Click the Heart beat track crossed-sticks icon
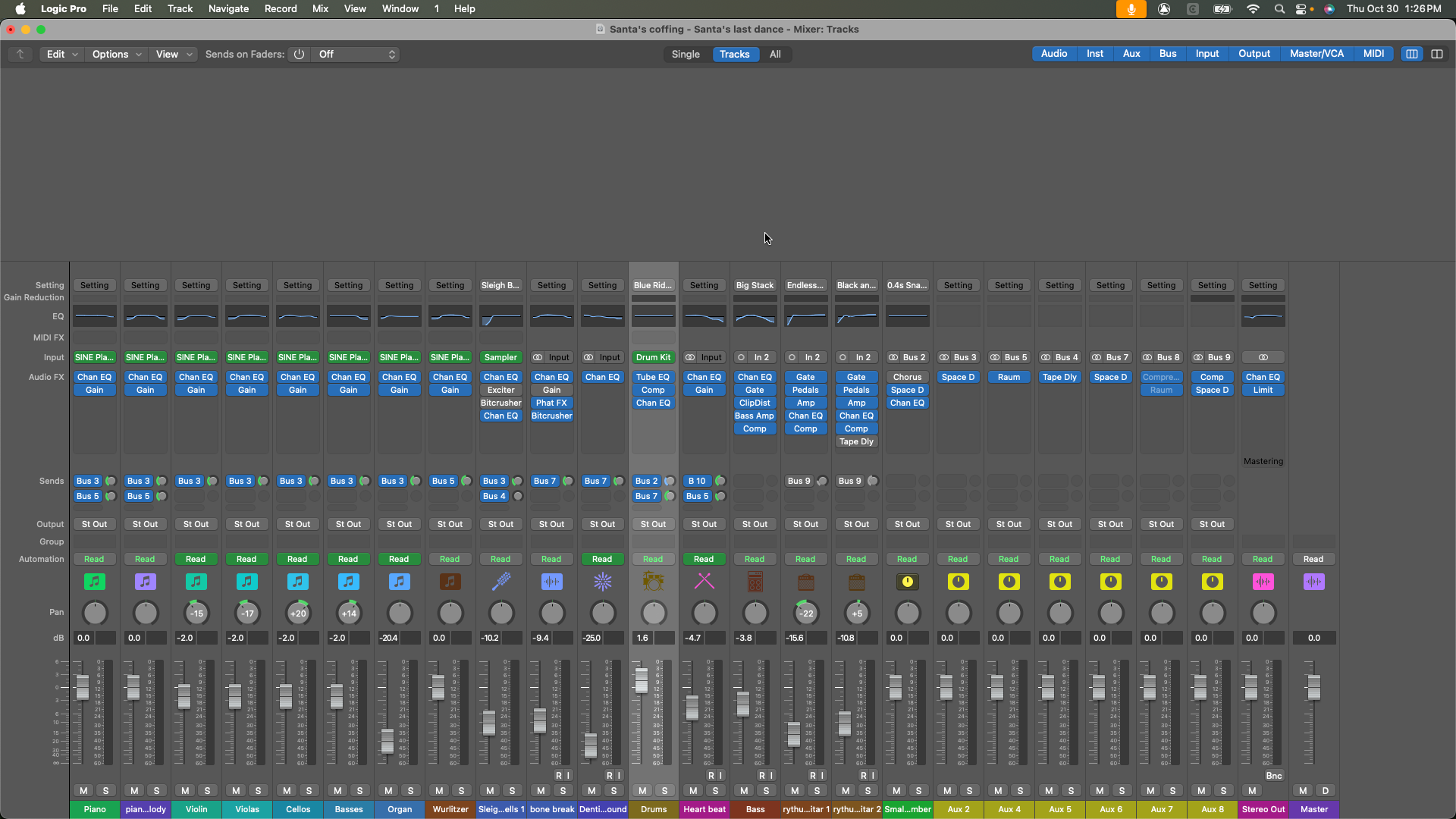Image resolution: width=1456 pixels, height=819 pixels. click(x=704, y=582)
